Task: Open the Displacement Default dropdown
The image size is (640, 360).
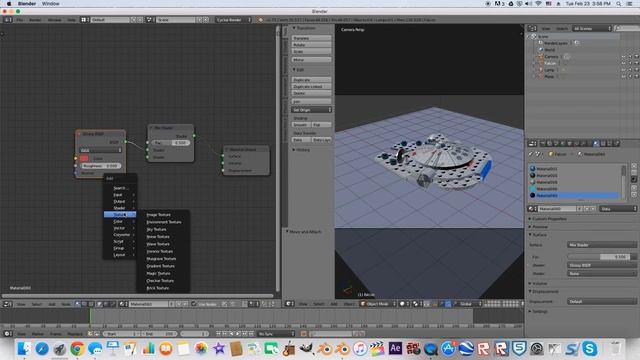Action: pyautogui.click(x=602, y=302)
